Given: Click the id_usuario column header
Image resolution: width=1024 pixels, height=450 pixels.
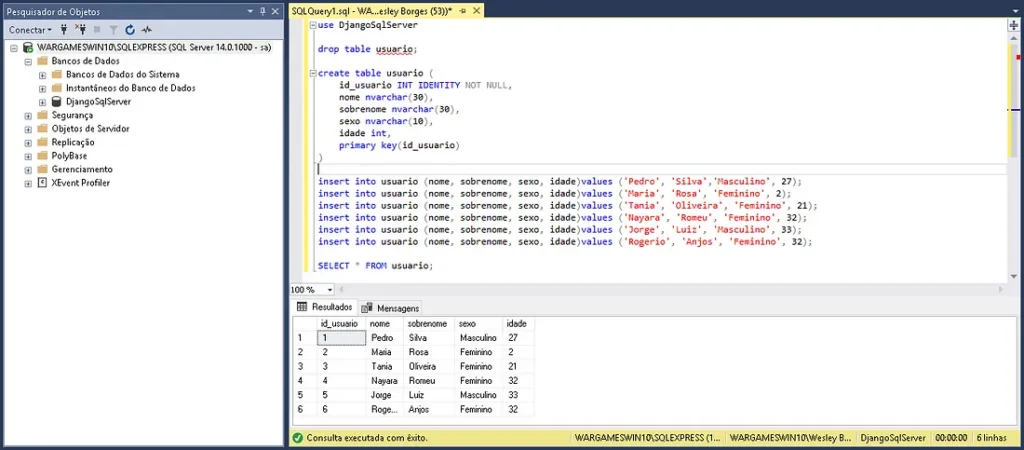Looking at the screenshot, I should (341, 323).
